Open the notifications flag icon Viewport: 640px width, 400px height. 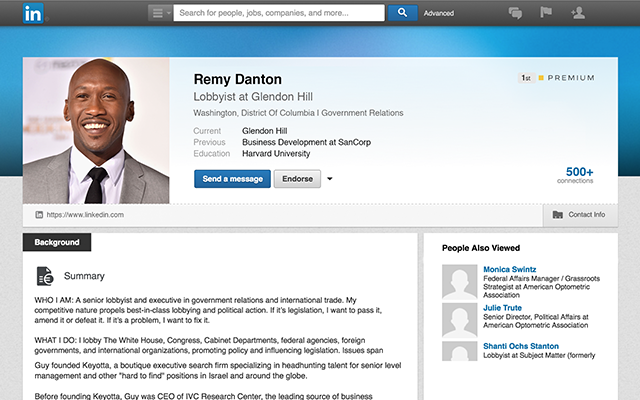pyautogui.click(x=546, y=13)
